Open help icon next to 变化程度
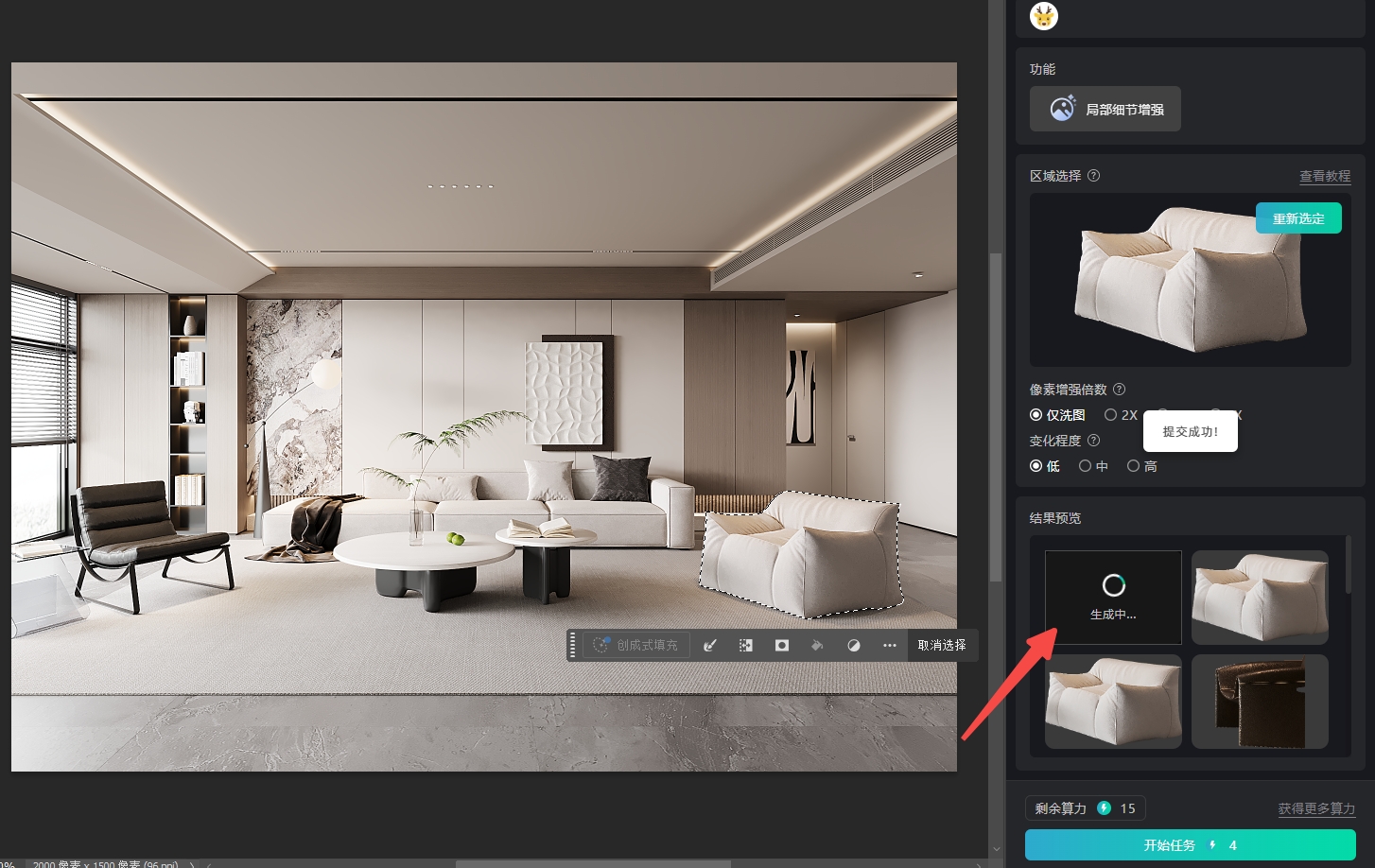The image size is (1375, 868). pyautogui.click(x=1094, y=441)
